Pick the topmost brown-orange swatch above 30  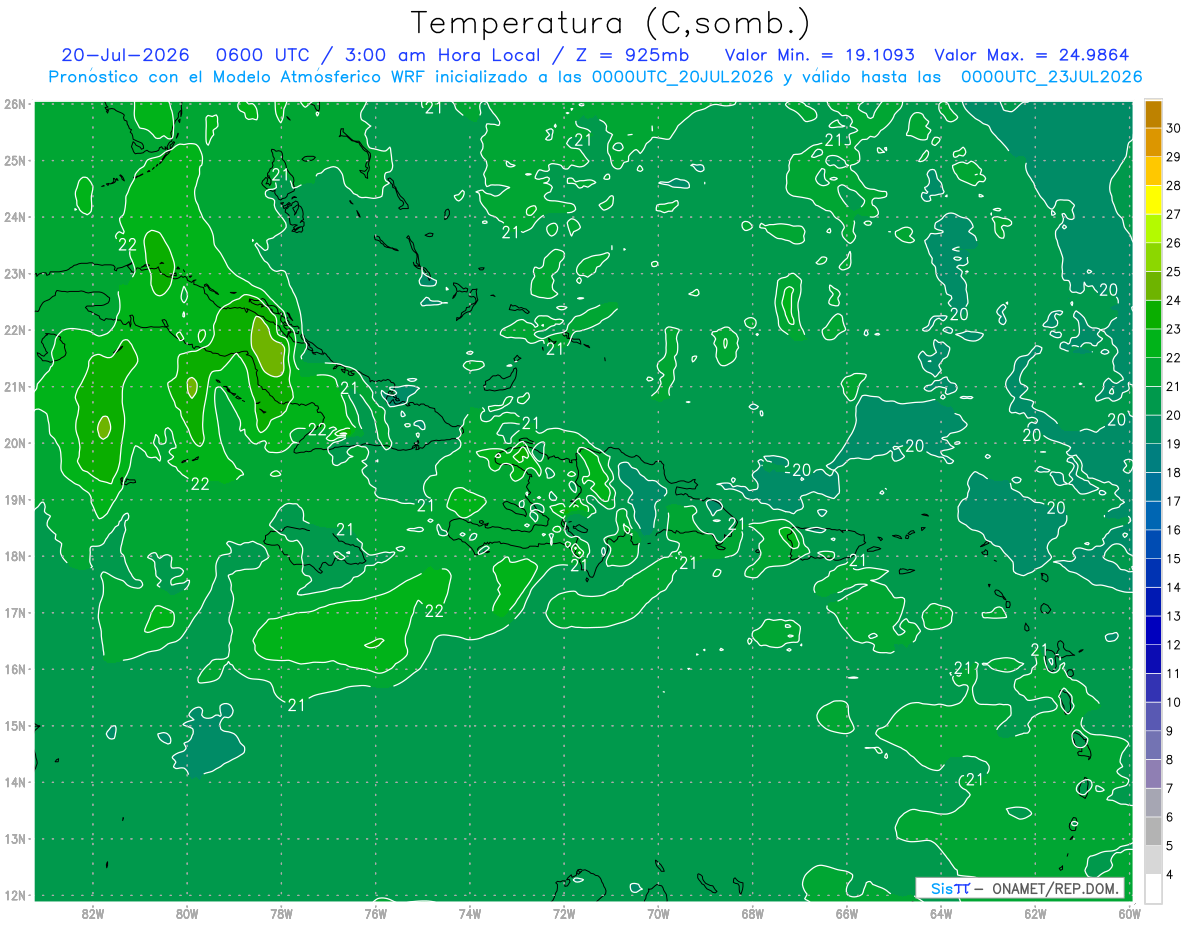1153,114
